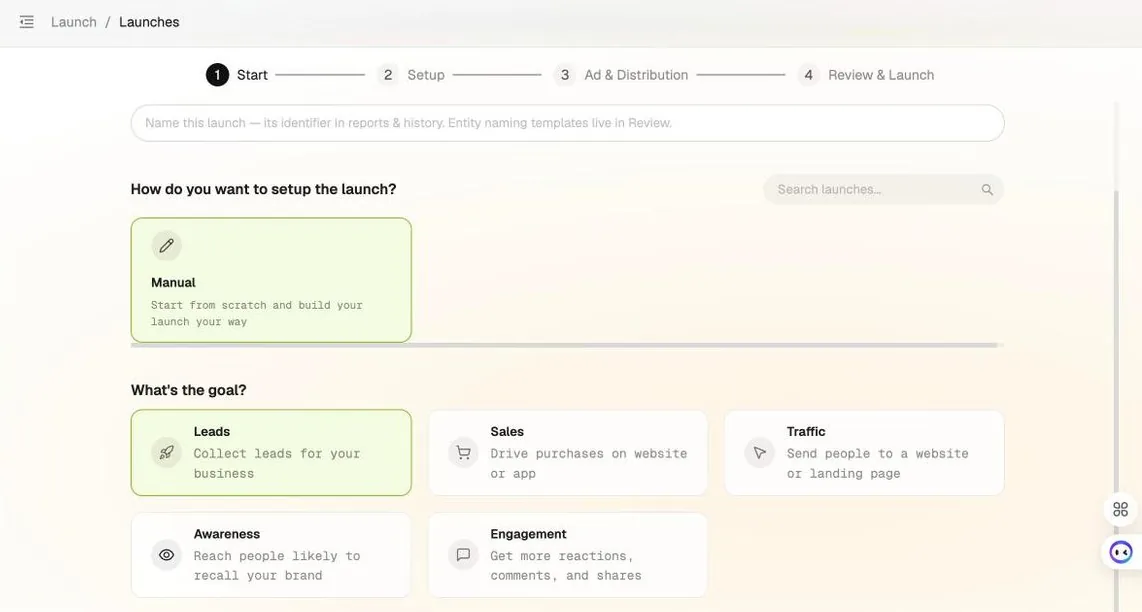Screen dimensions: 1142x612
Task: Toggle the sidebar menu icon
Action: (x=26, y=22)
